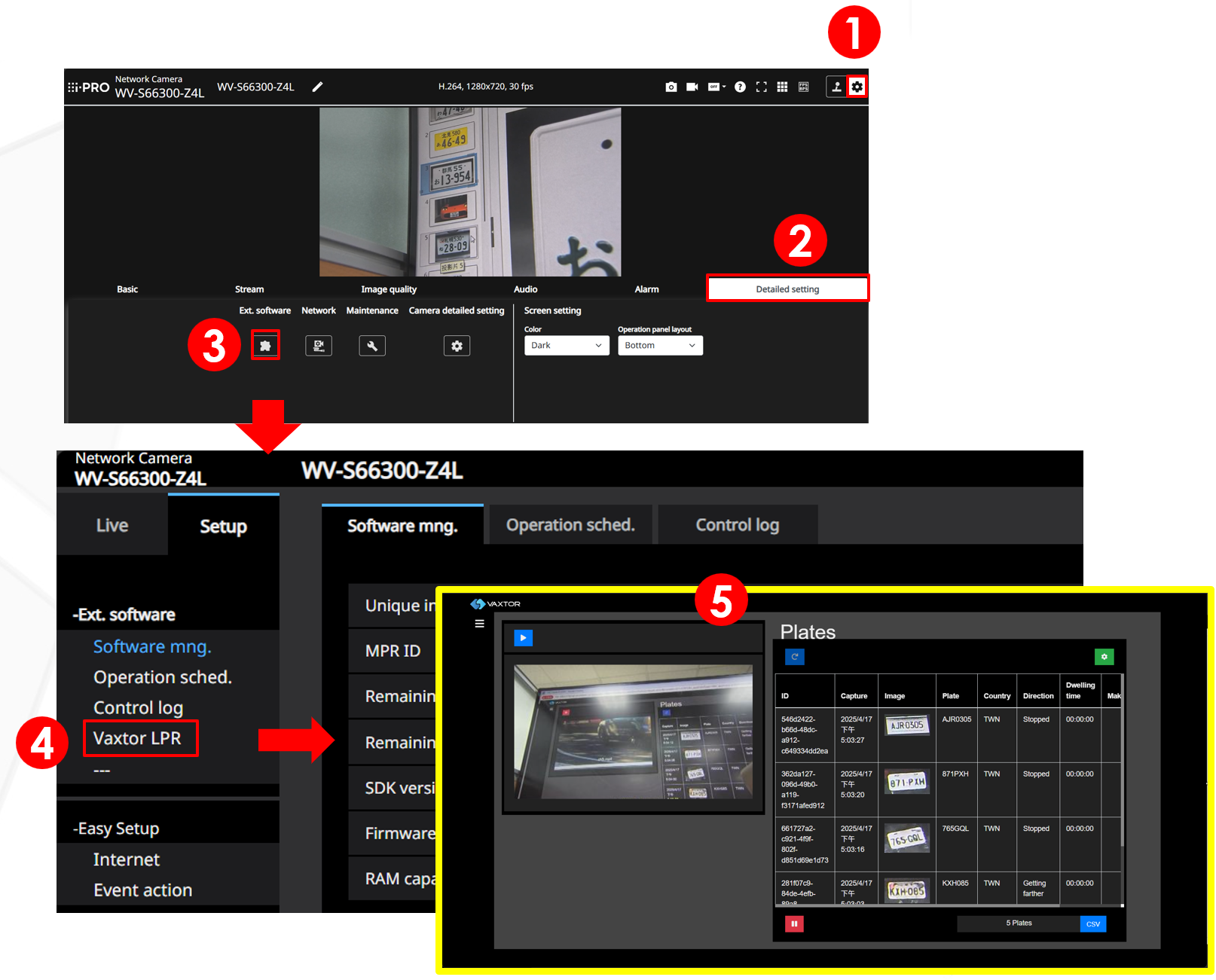This screenshot has height=980, width=1216.
Task: Click the 5 Plates count label
Action: coord(1019,924)
